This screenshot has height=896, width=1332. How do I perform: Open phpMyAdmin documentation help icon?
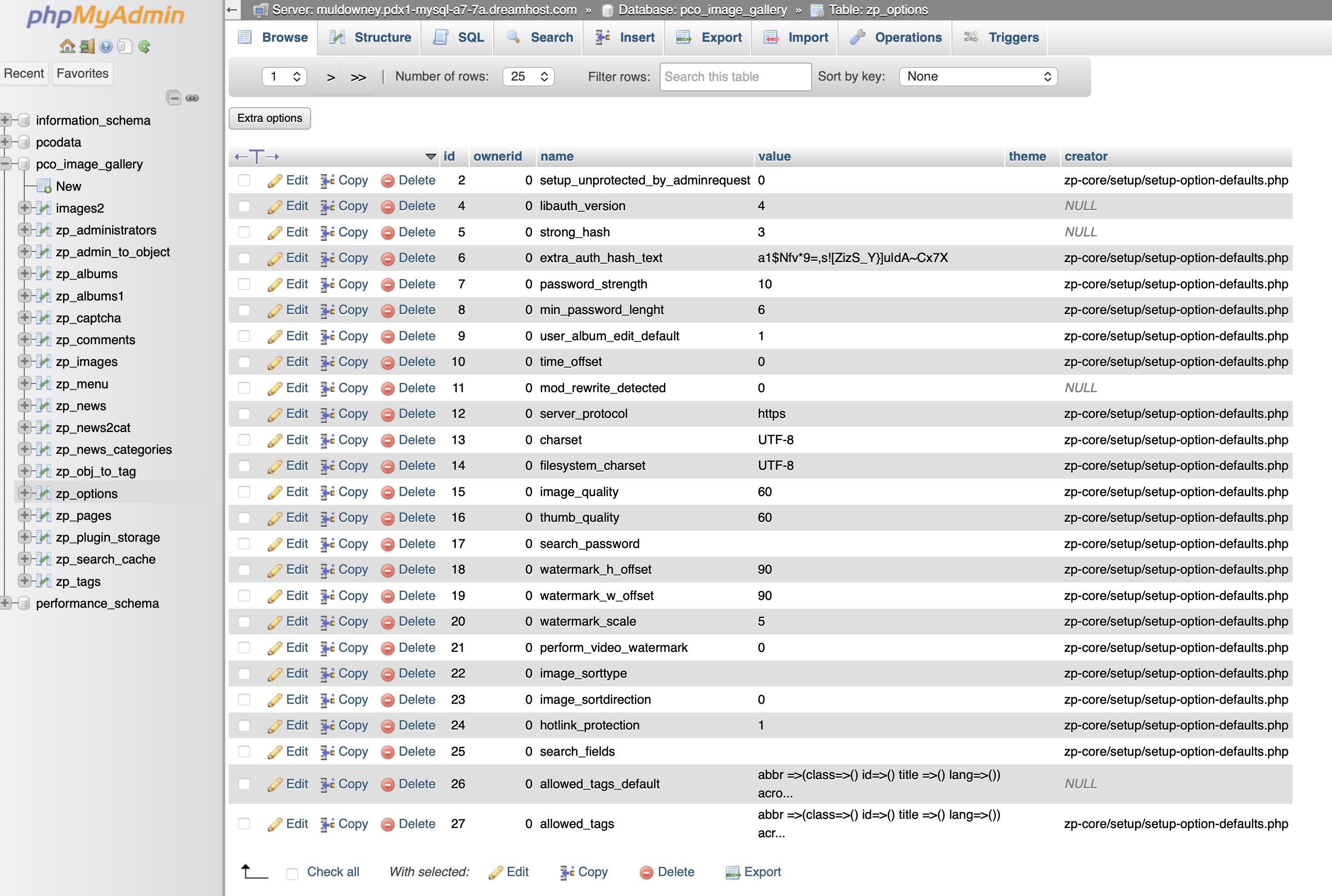click(106, 47)
